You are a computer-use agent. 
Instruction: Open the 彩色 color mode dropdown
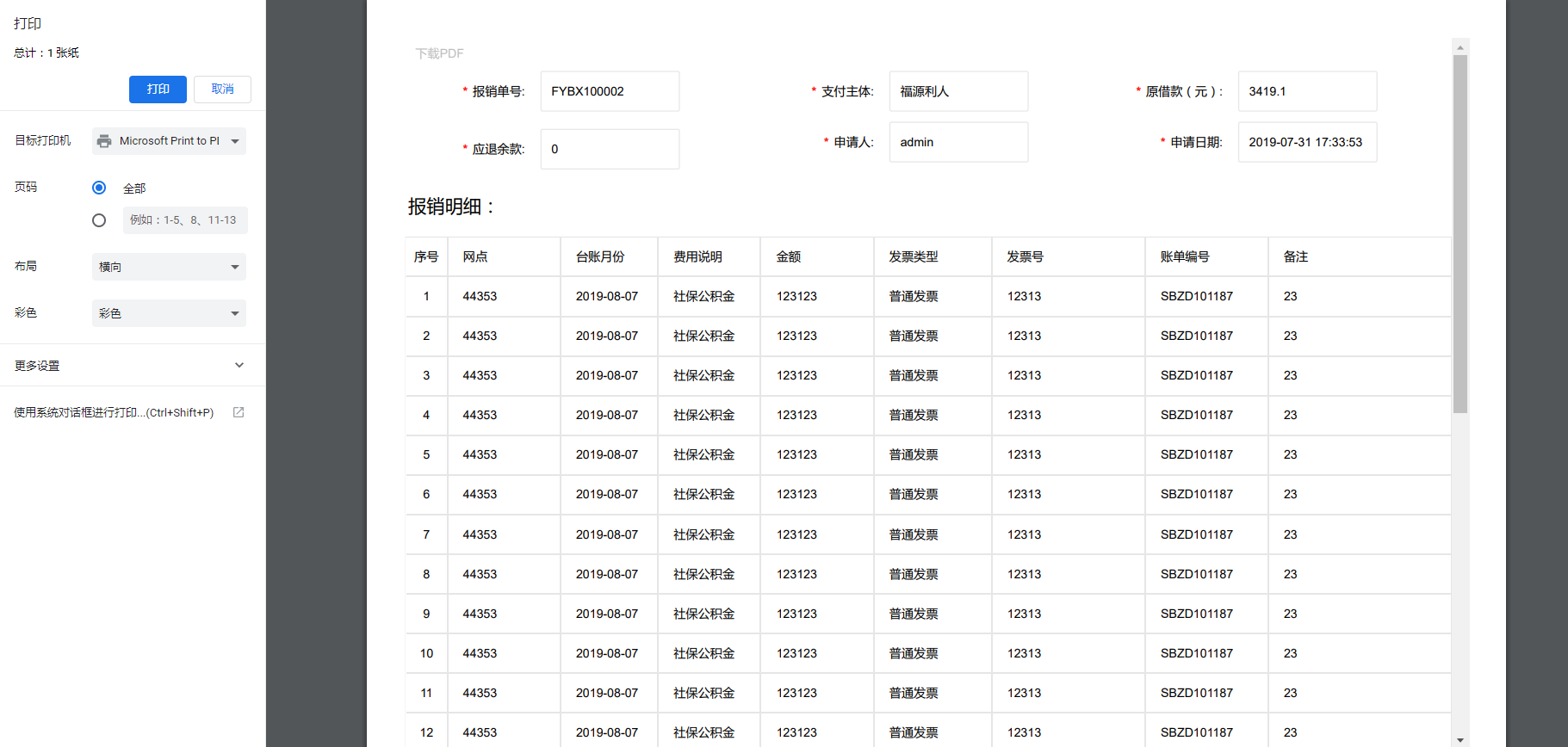(169, 313)
